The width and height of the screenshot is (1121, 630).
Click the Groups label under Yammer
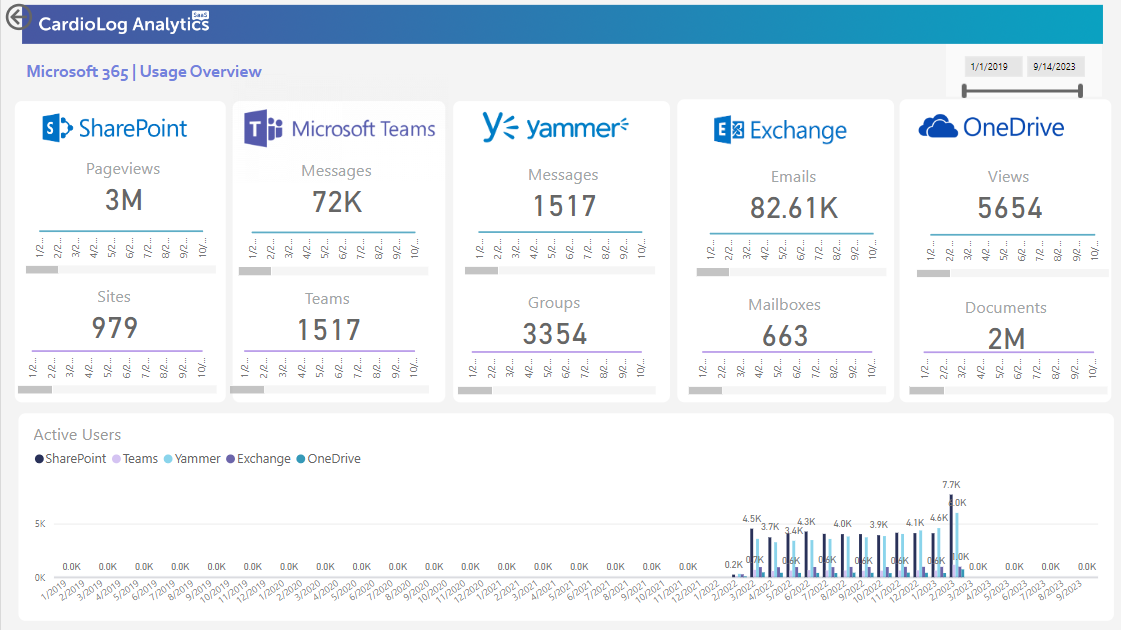click(554, 303)
